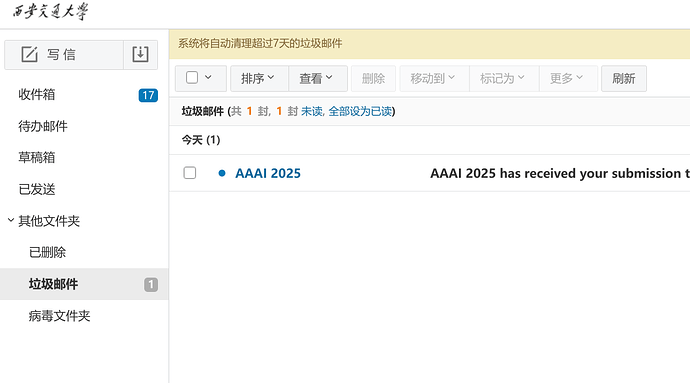Open the 草稿箱 drafts folder
The height and width of the screenshot is (383, 690).
pos(37,158)
